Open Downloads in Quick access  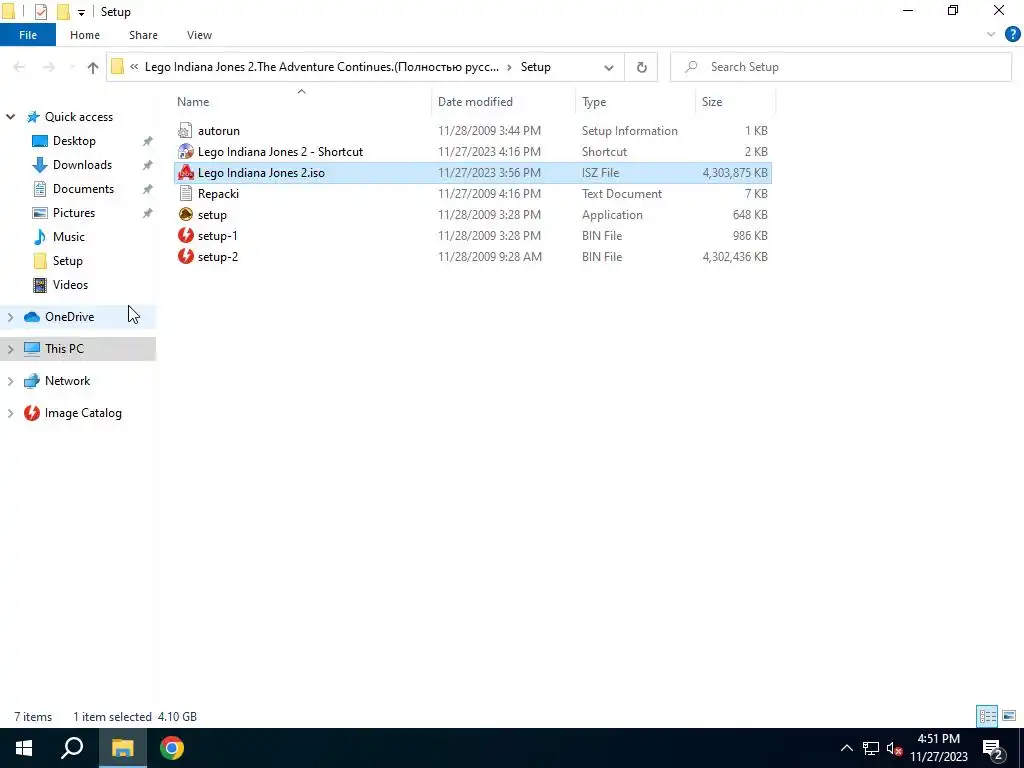pos(82,165)
